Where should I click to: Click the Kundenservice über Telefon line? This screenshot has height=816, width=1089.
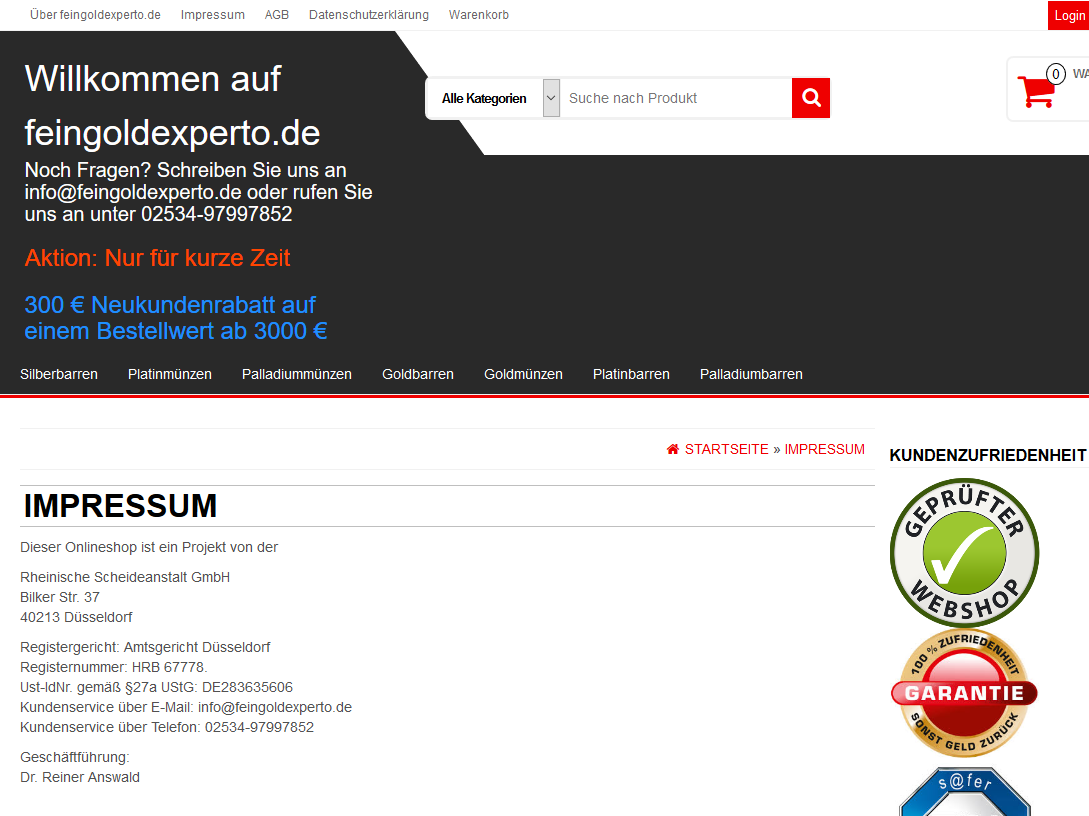tap(167, 728)
